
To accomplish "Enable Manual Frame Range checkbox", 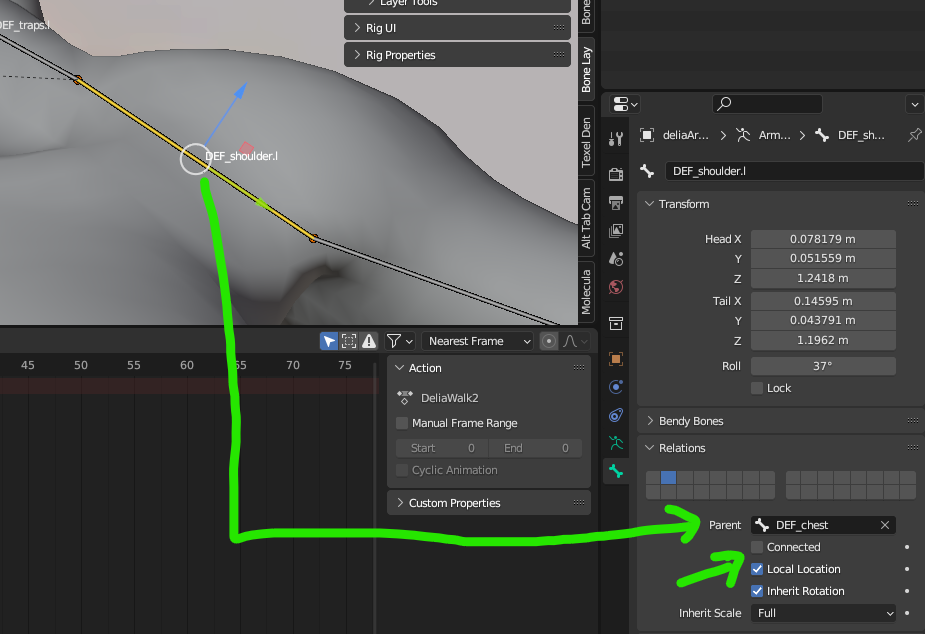I will tap(402, 423).
